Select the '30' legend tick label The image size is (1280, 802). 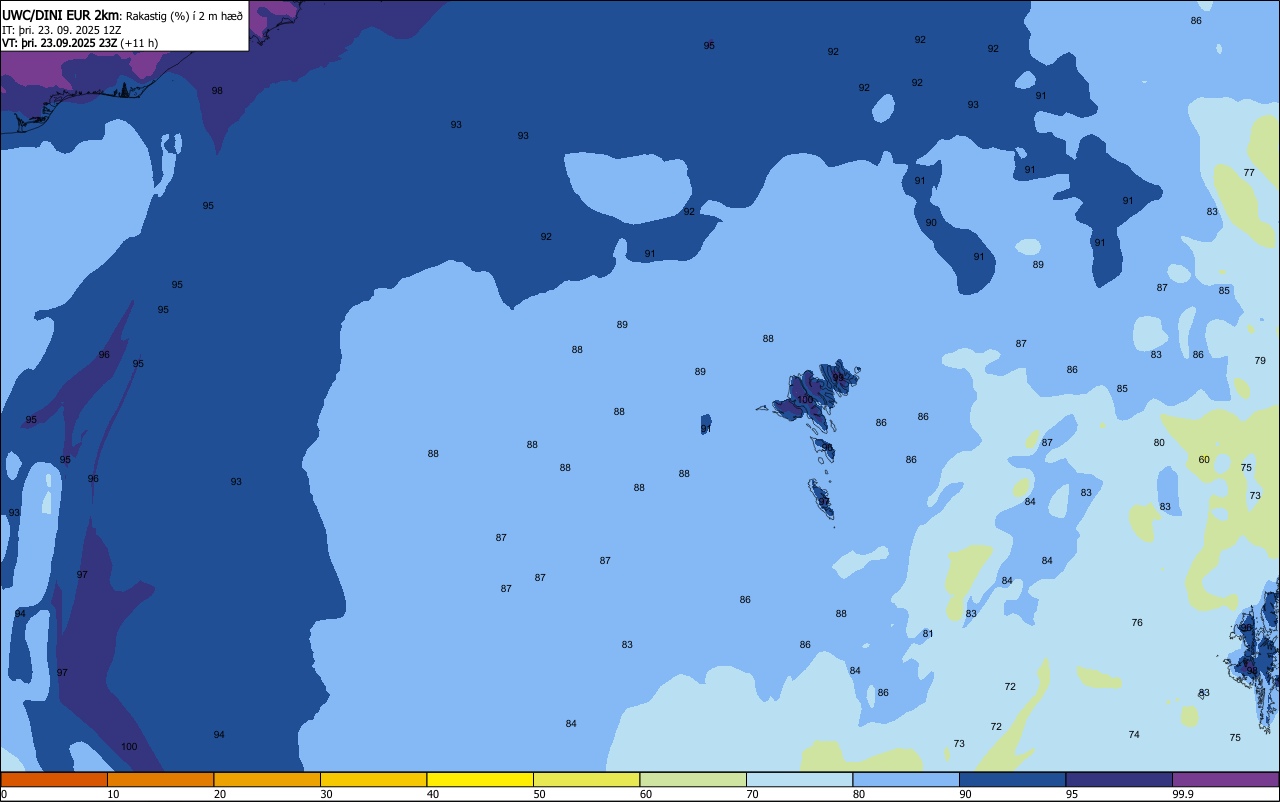pos(326,794)
